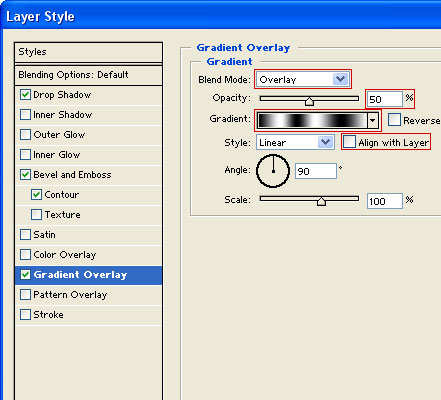
Task: Select the Stroke effect entry
Action: 89,315
